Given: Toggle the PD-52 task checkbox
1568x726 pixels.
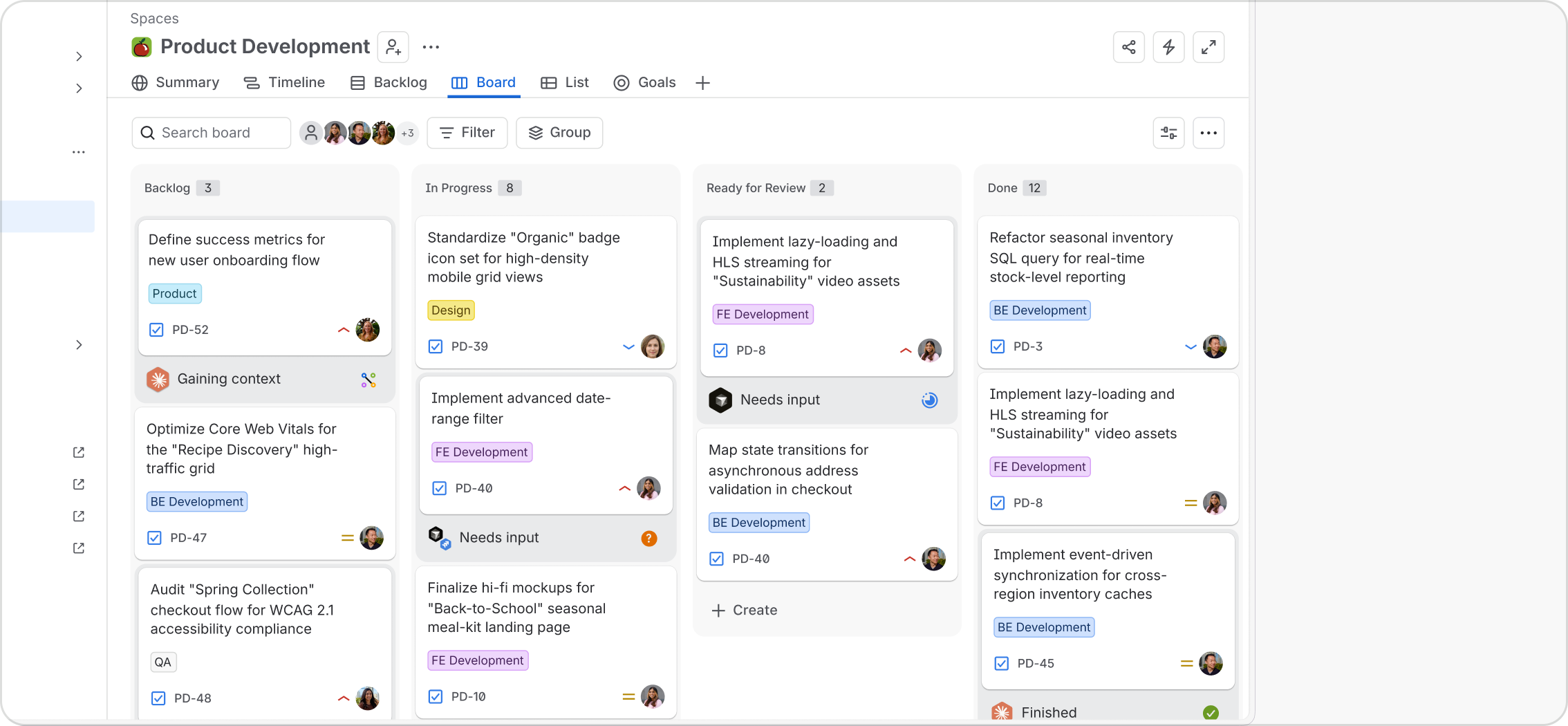Looking at the screenshot, I should point(156,330).
